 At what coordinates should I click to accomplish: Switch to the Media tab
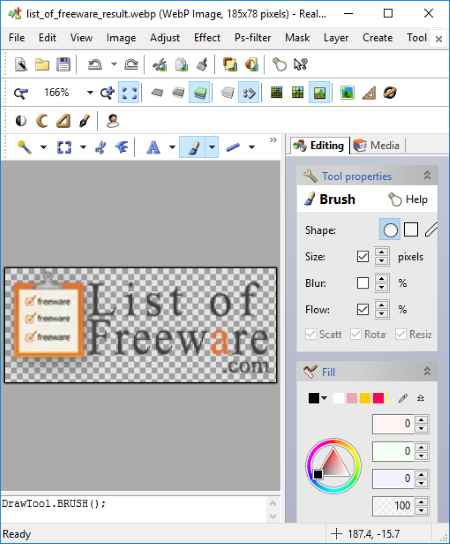[377, 145]
